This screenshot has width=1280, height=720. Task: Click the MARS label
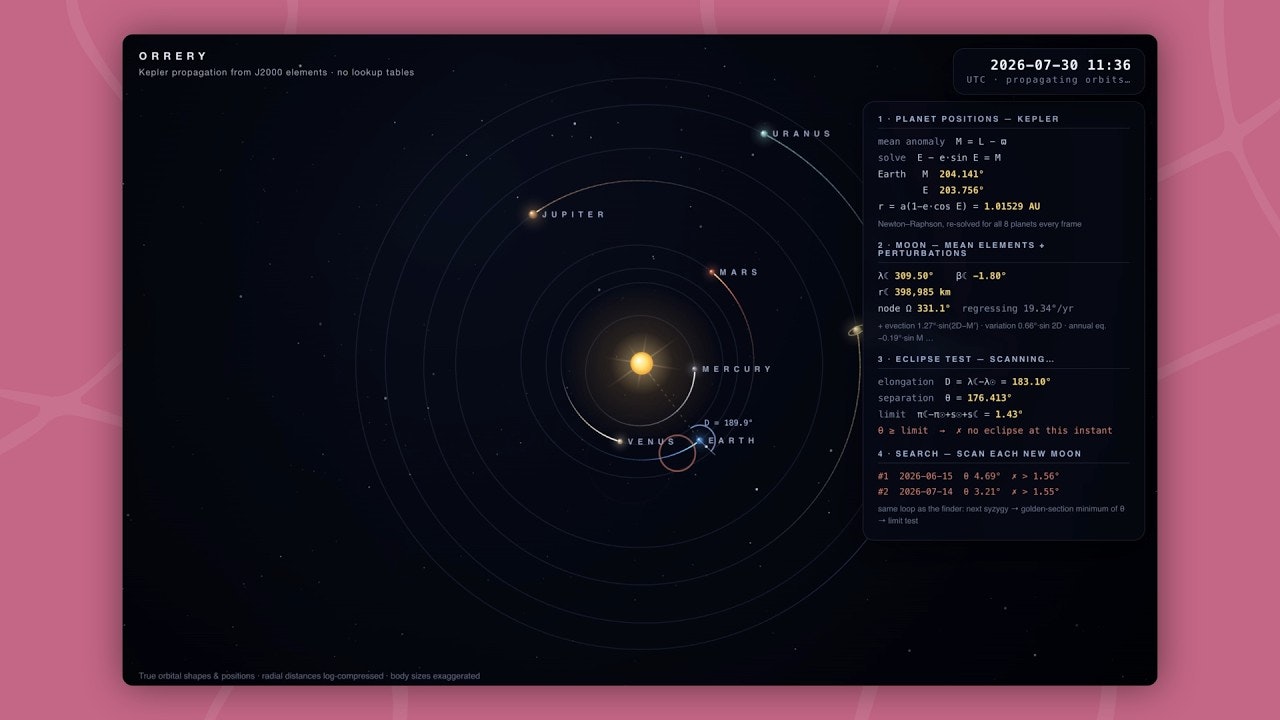(739, 272)
